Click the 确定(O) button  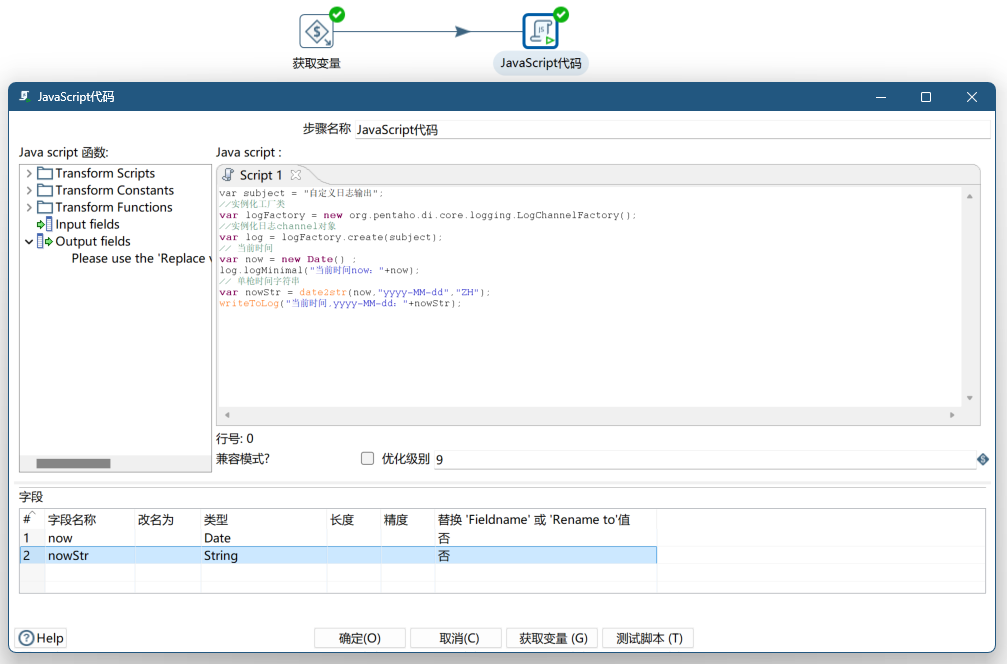[x=360, y=638]
